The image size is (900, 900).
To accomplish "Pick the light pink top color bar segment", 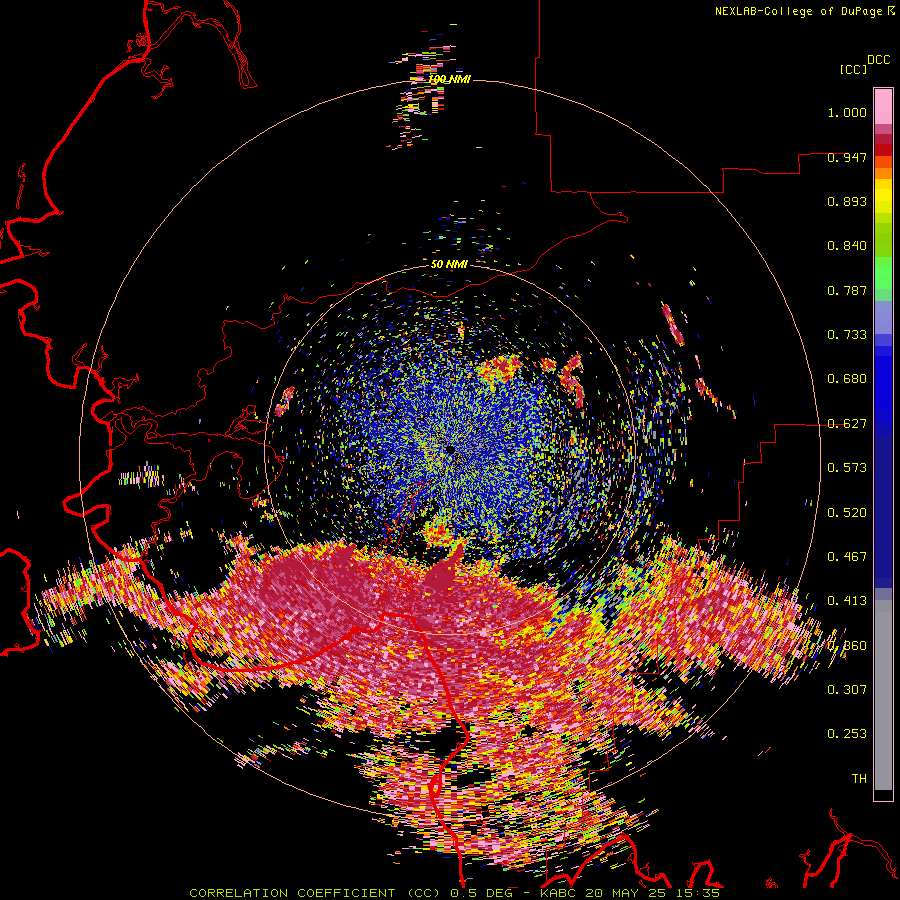I will pyautogui.click(x=883, y=106).
